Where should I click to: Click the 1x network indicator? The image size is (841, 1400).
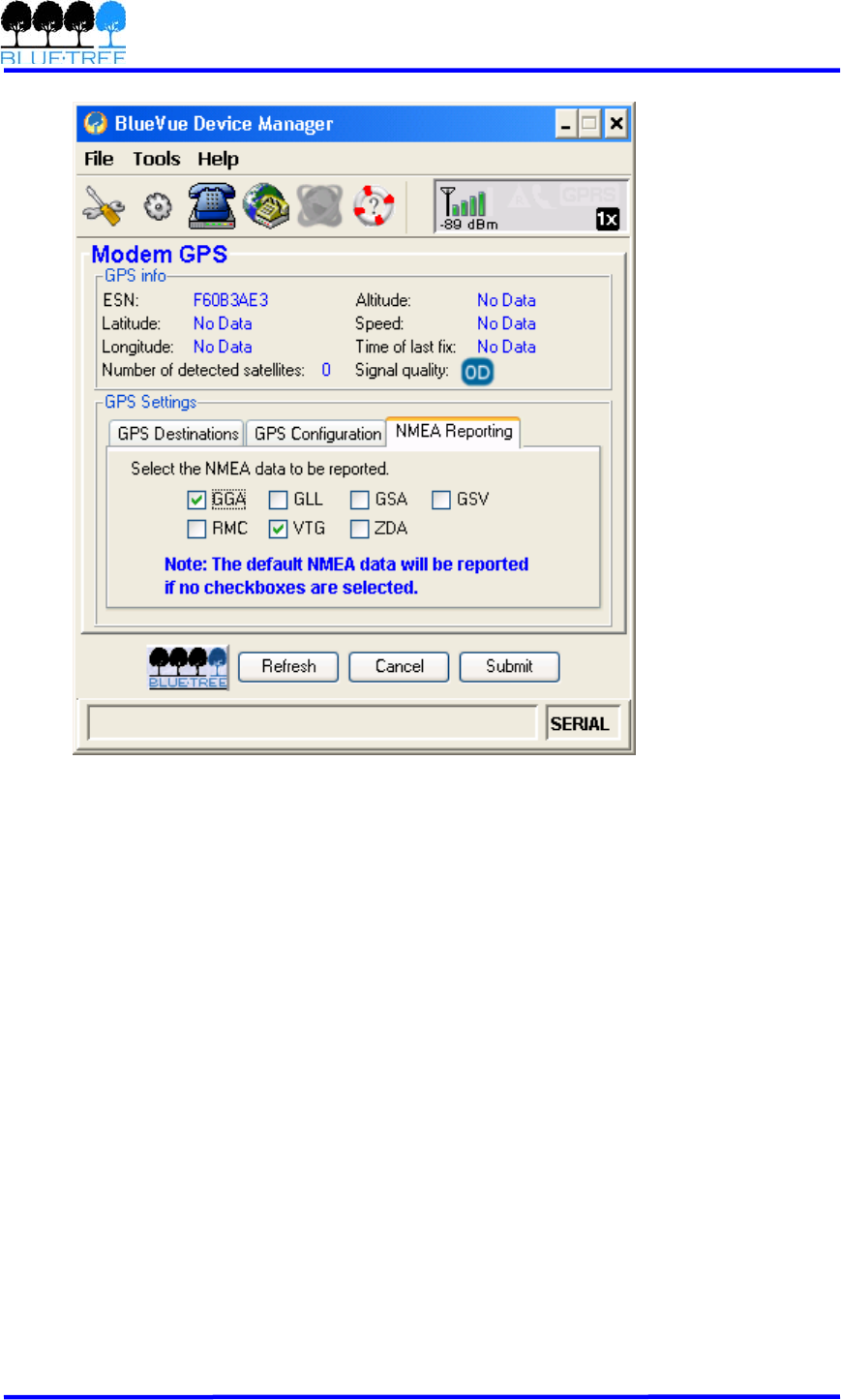607,220
